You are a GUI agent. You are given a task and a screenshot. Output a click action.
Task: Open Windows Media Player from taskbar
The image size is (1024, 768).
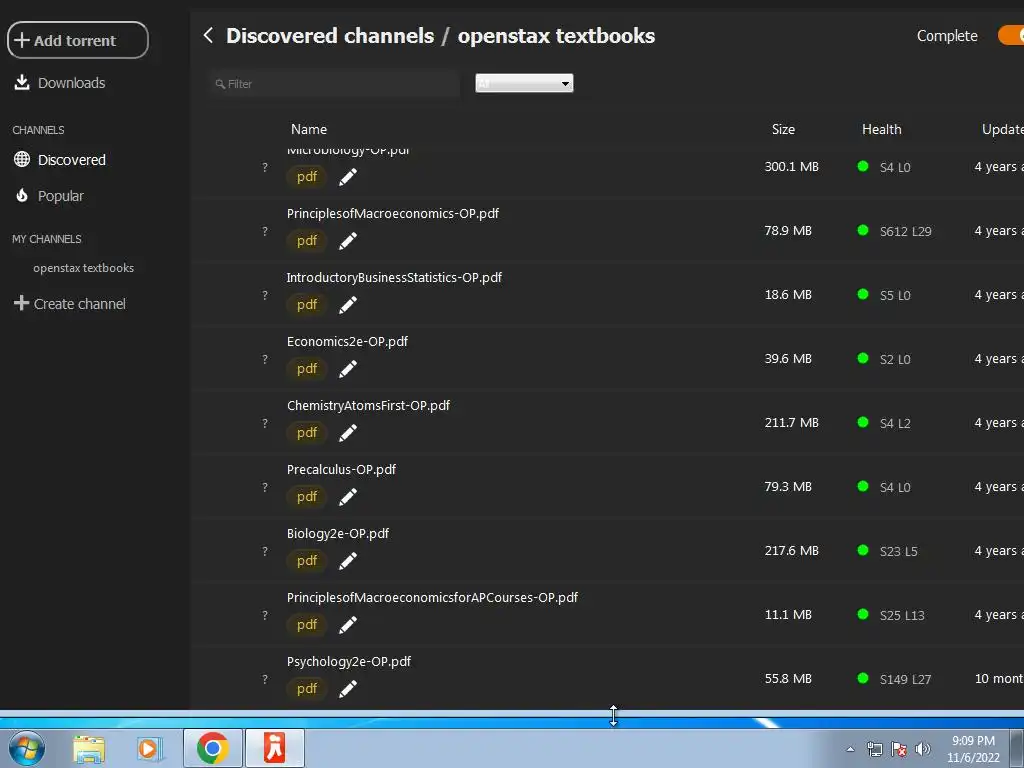point(149,748)
